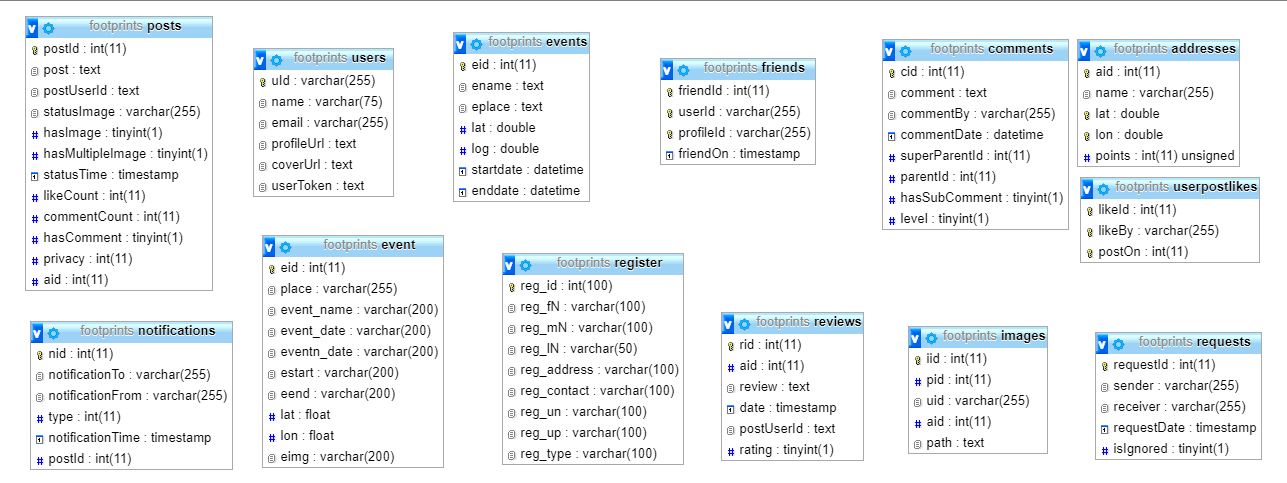Click the gear icon on friends table
The height and width of the screenshot is (483, 1287).
point(683,69)
